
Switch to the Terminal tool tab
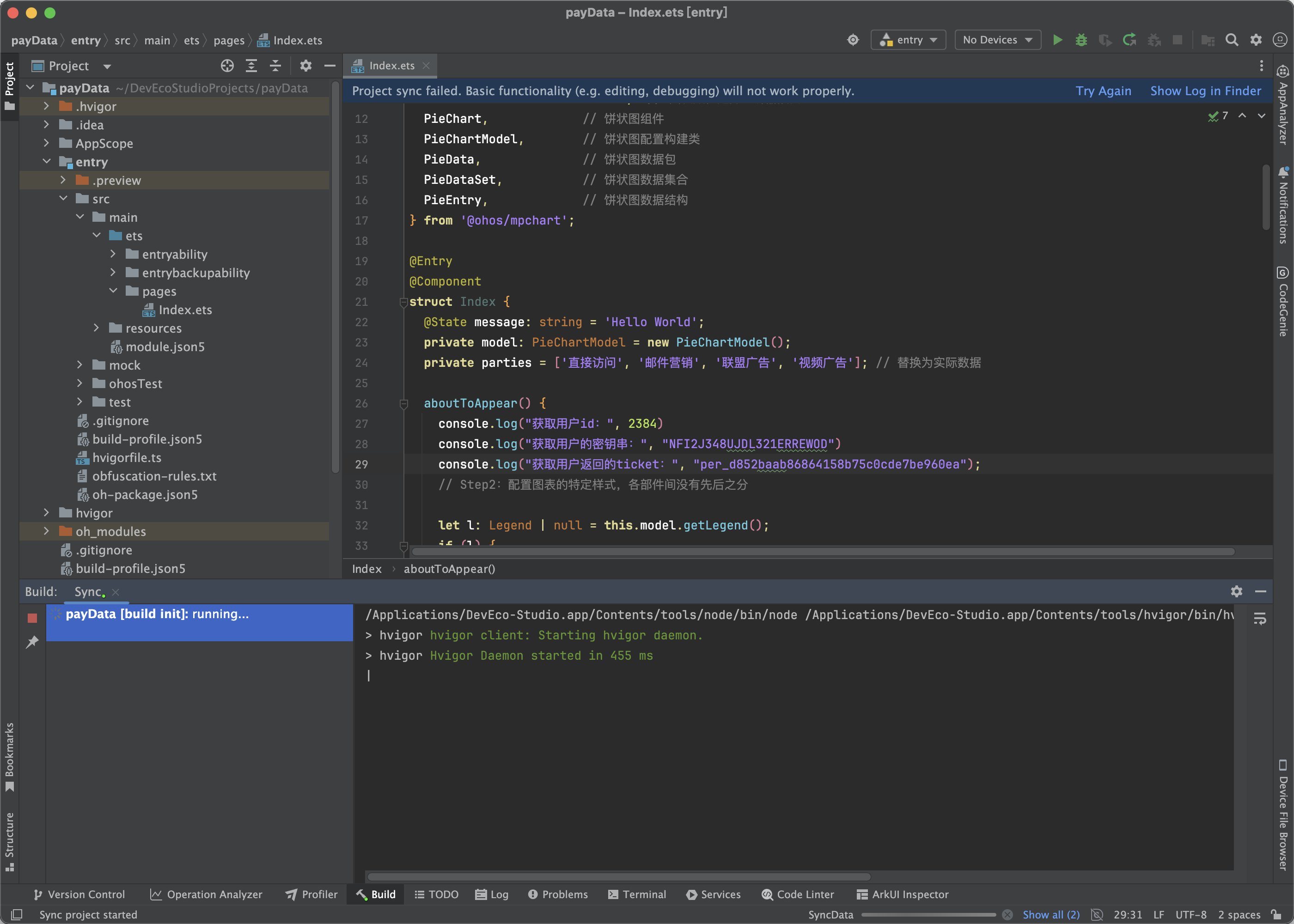click(x=637, y=894)
